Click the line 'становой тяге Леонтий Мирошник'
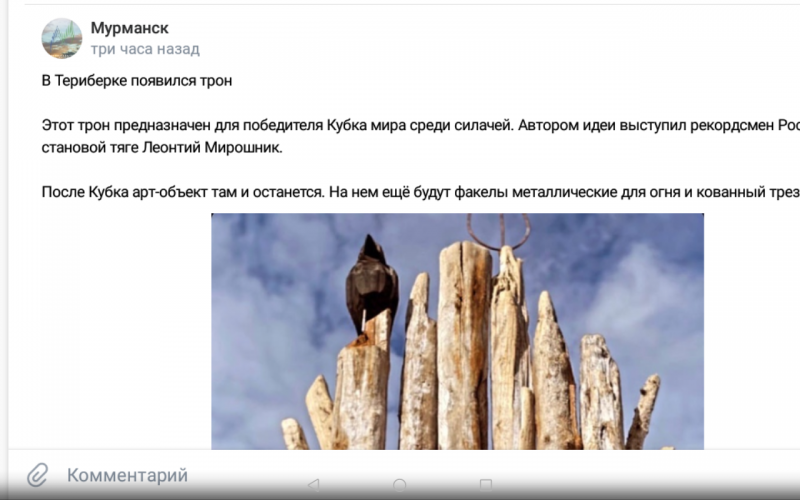The width and height of the screenshot is (800, 500). pos(162,147)
